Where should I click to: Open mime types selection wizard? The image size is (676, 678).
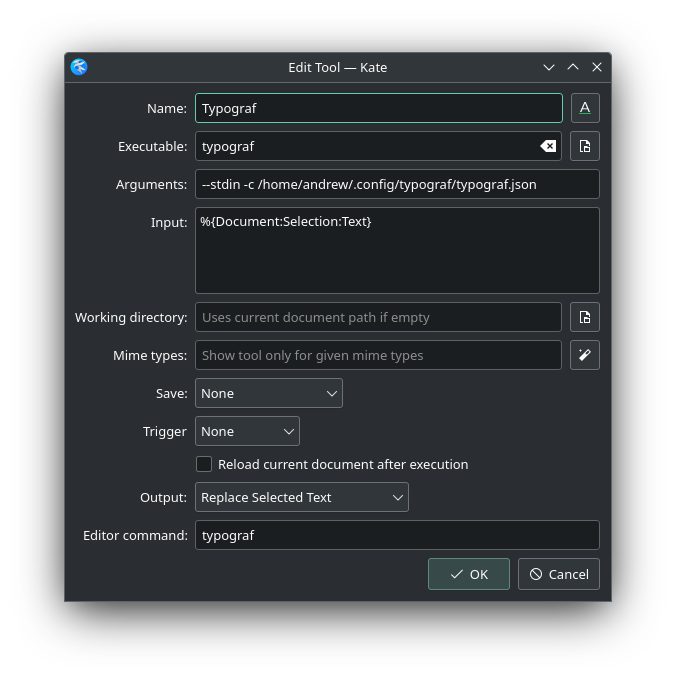coord(584,355)
